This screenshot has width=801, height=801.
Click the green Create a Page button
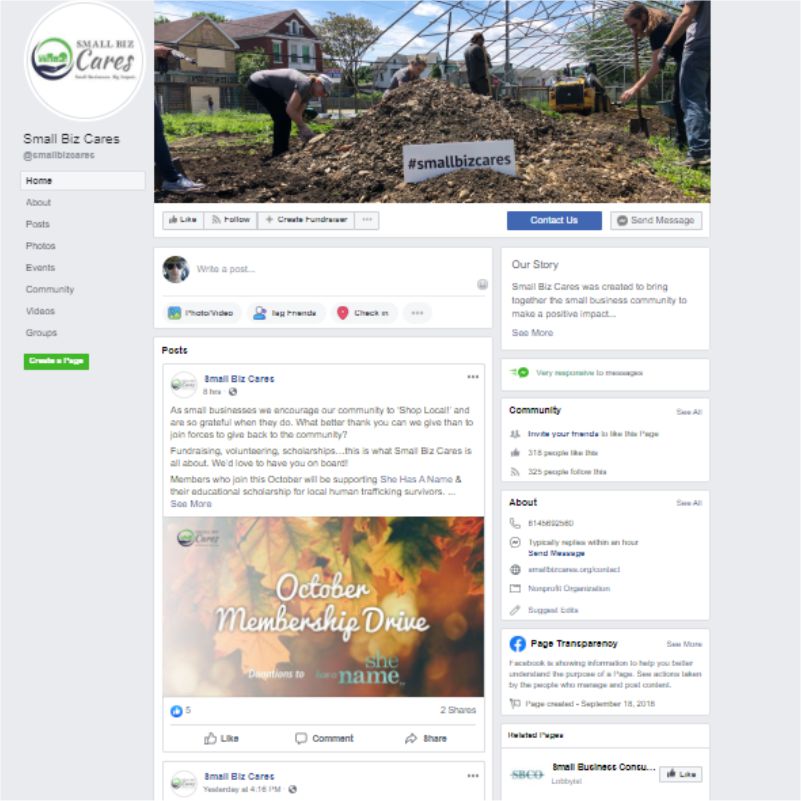[56, 361]
